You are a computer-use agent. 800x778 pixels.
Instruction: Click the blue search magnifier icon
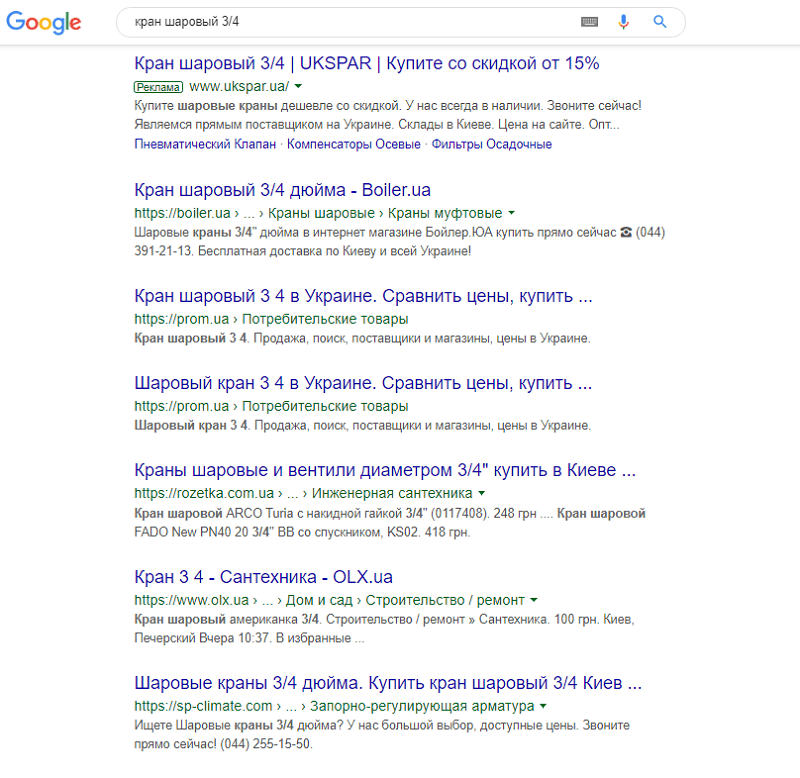tap(660, 21)
